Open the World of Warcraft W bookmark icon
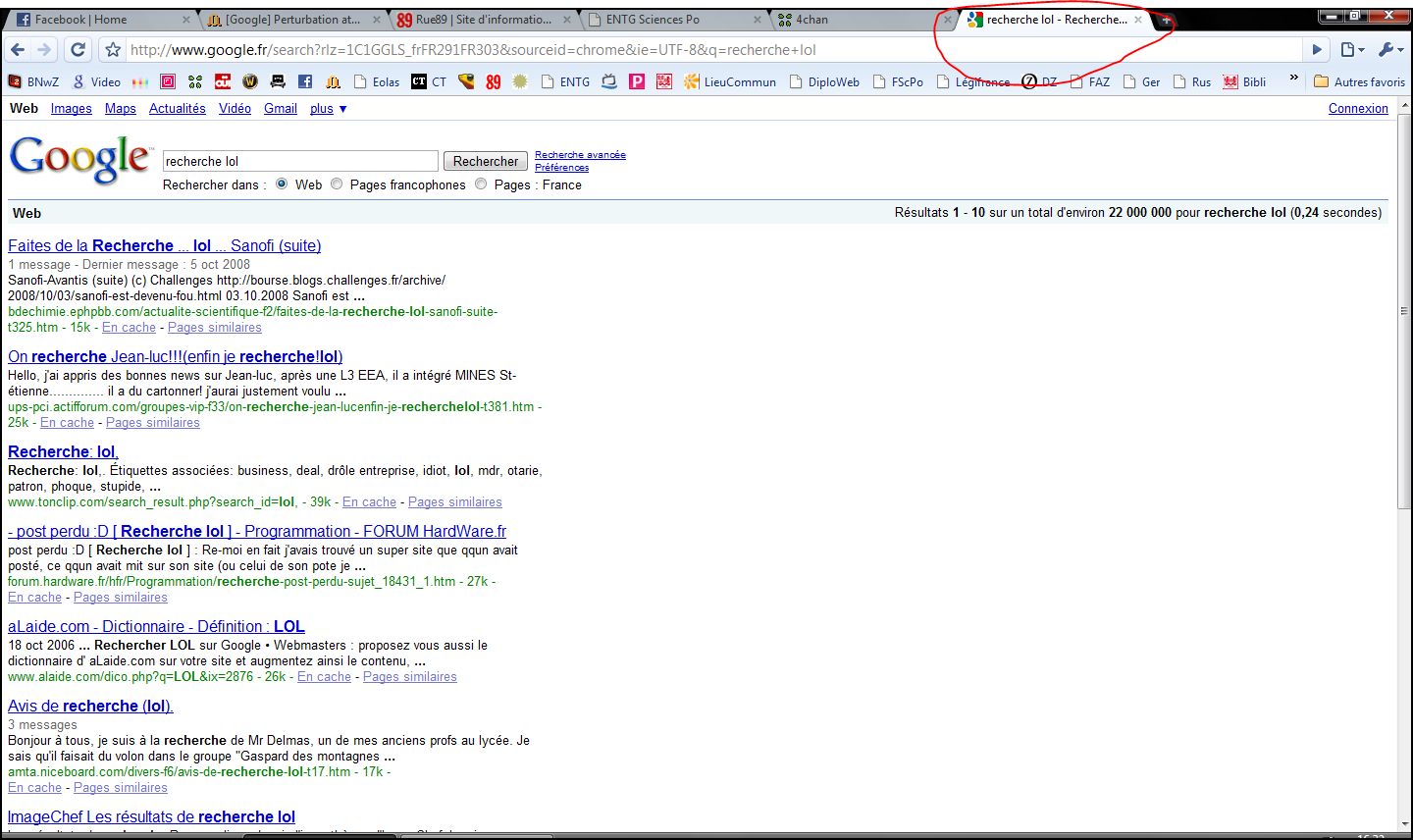This screenshot has width=1413, height=840. click(x=250, y=81)
